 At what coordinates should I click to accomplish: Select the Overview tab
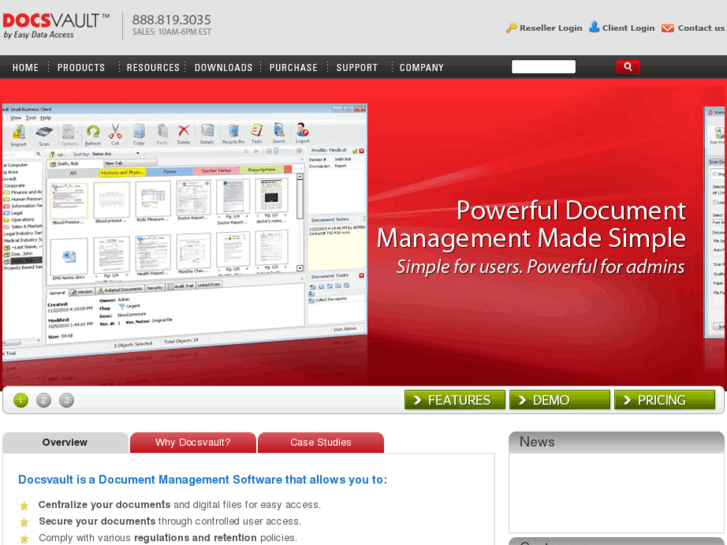pos(65,442)
